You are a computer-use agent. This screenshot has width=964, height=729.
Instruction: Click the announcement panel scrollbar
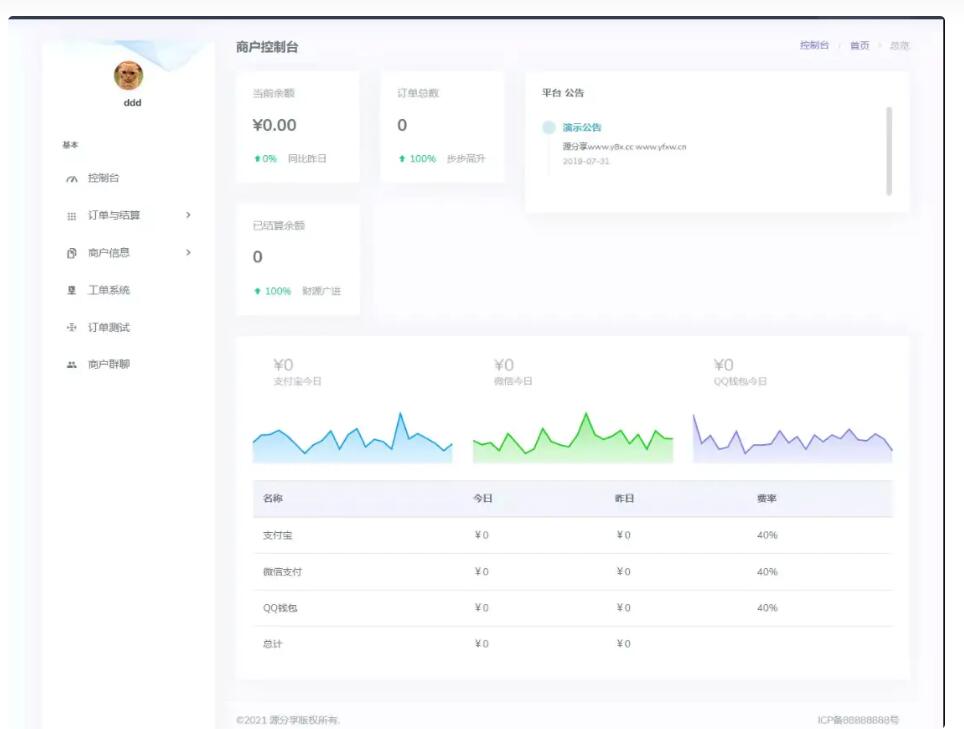889,150
